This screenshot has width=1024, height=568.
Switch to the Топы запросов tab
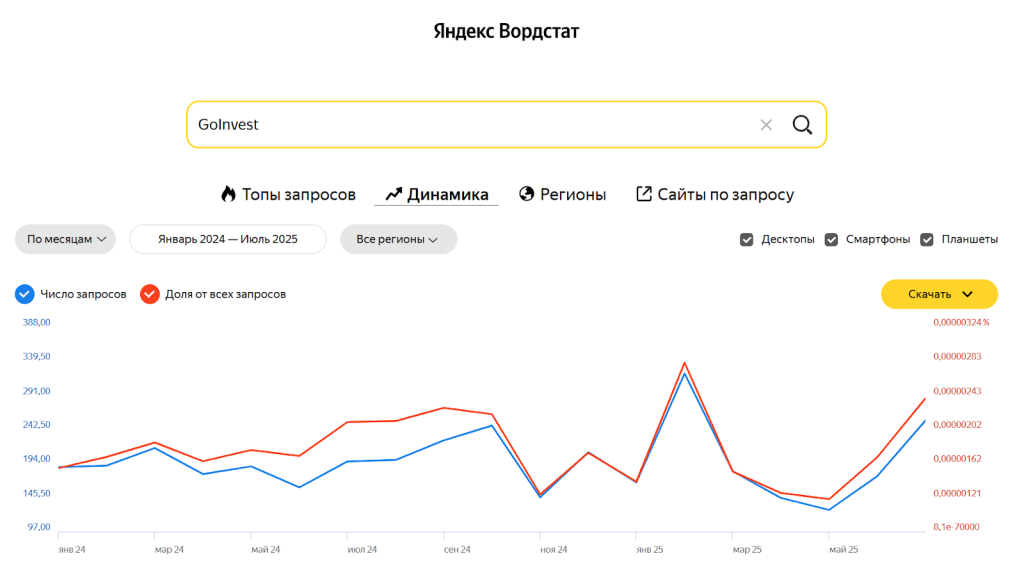click(x=298, y=194)
